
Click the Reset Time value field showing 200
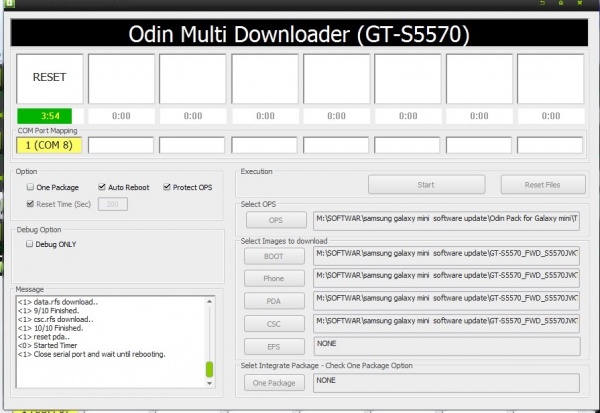(112, 204)
